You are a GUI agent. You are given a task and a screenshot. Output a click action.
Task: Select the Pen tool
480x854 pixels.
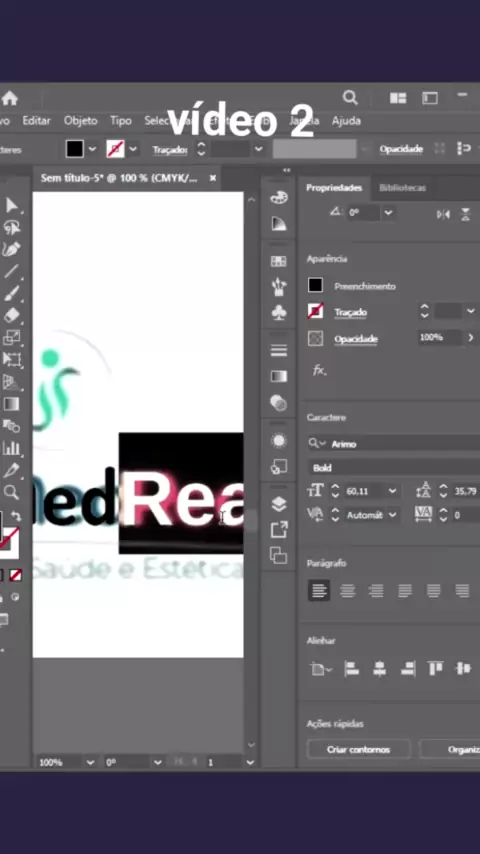click(11, 249)
